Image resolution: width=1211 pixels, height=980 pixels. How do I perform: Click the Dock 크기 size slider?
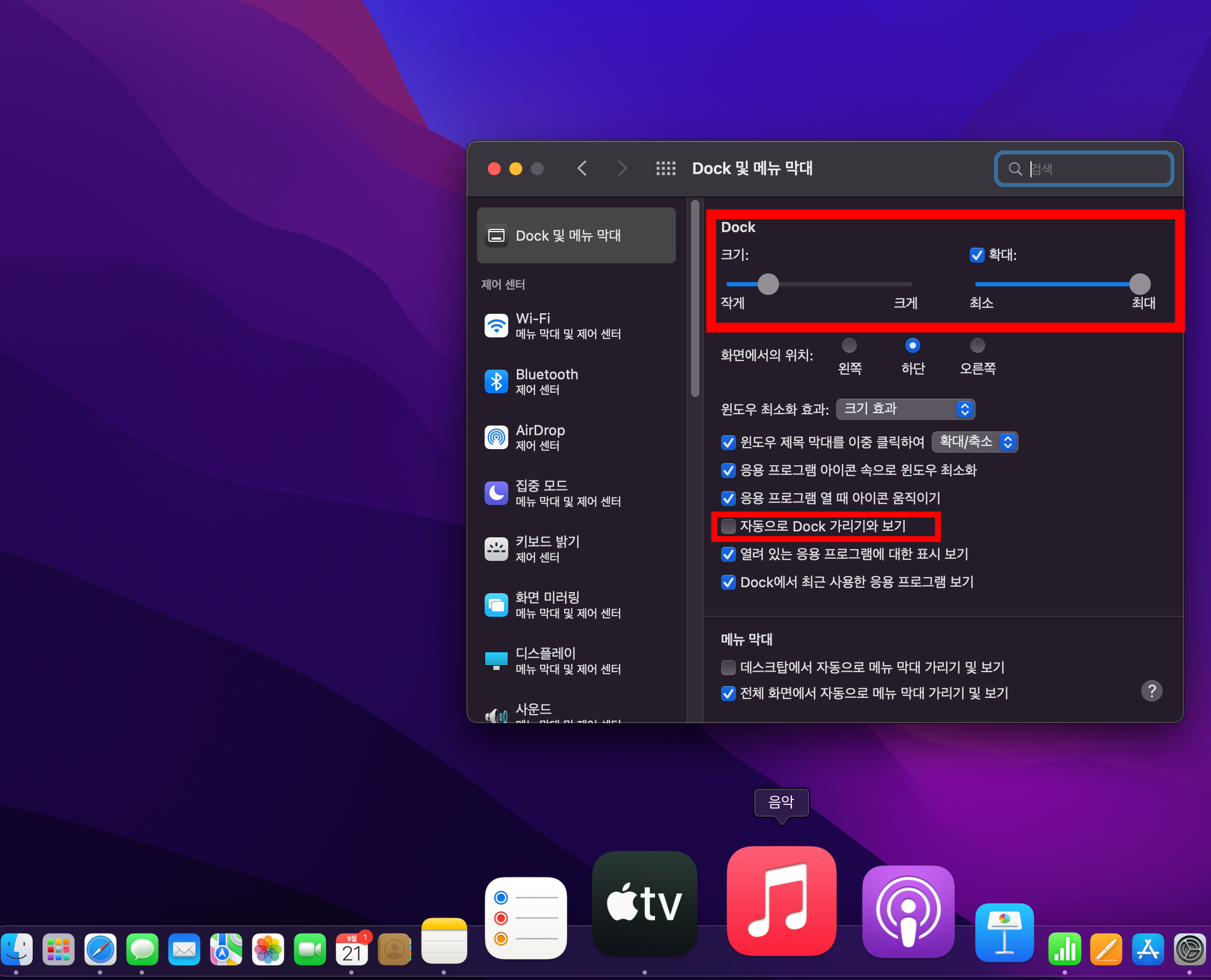[x=819, y=284]
